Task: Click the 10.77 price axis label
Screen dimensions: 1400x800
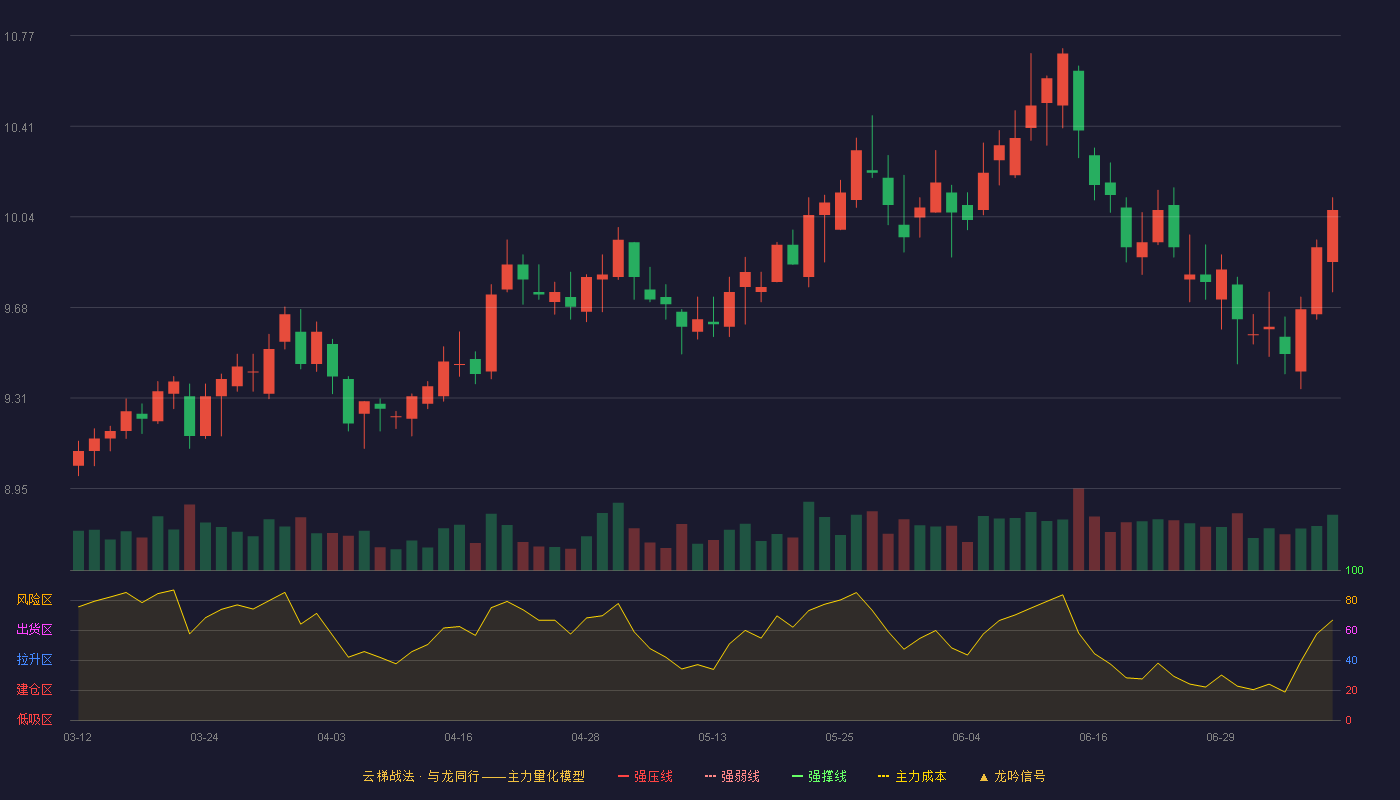Action: pos(19,37)
